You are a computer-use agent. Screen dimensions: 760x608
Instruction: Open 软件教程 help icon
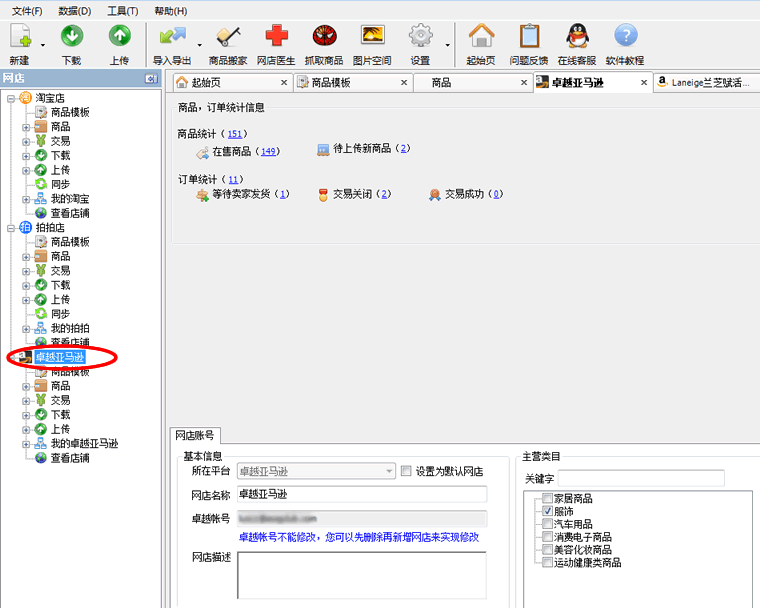click(626, 36)
